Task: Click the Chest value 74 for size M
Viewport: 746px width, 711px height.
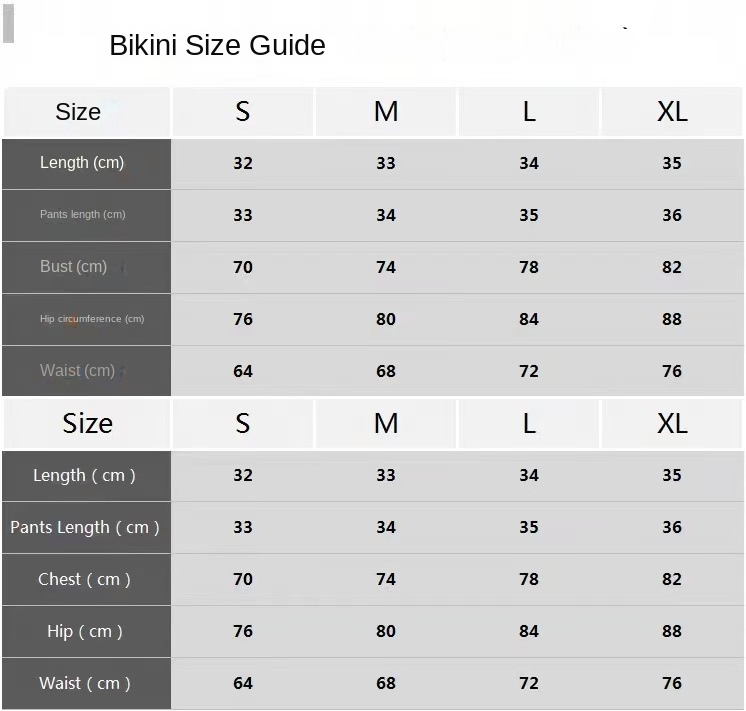Action: pos(386,580)
